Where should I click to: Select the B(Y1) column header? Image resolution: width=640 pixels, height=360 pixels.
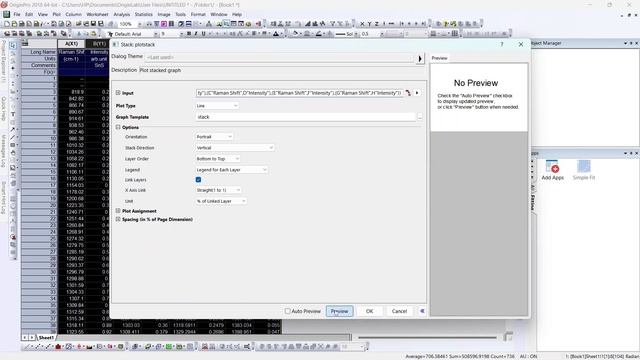98,44
